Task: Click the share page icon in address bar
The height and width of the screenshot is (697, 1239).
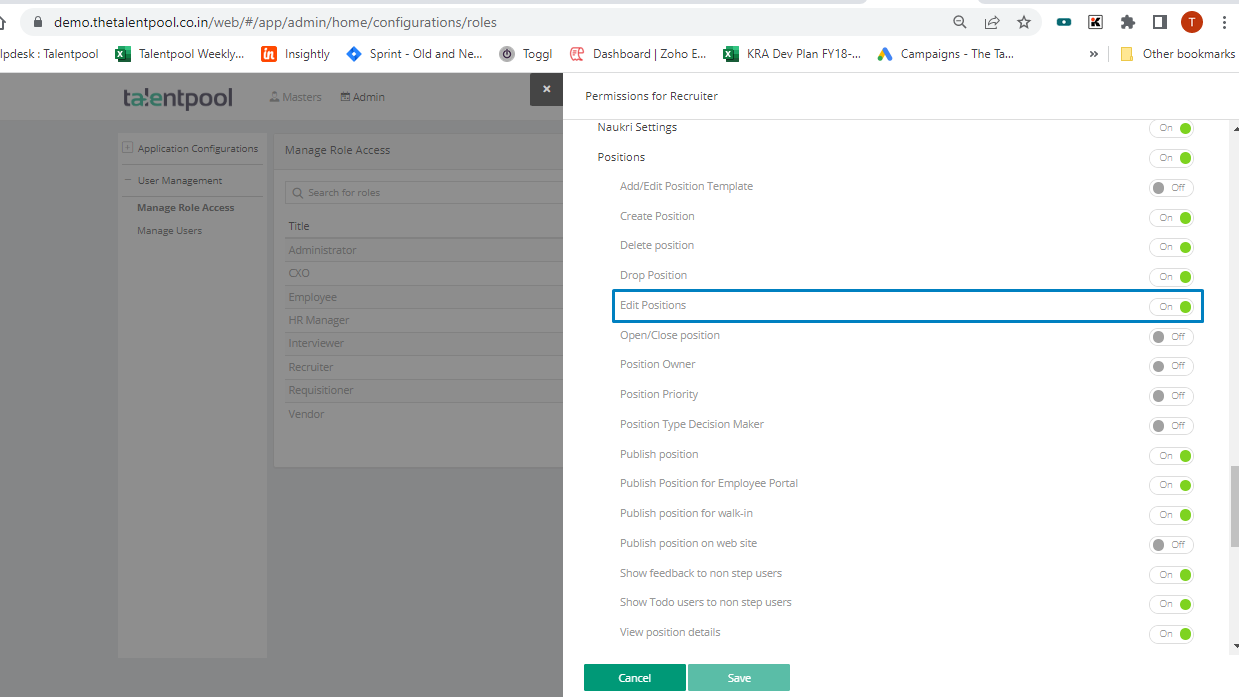Action: pos(992,22)
